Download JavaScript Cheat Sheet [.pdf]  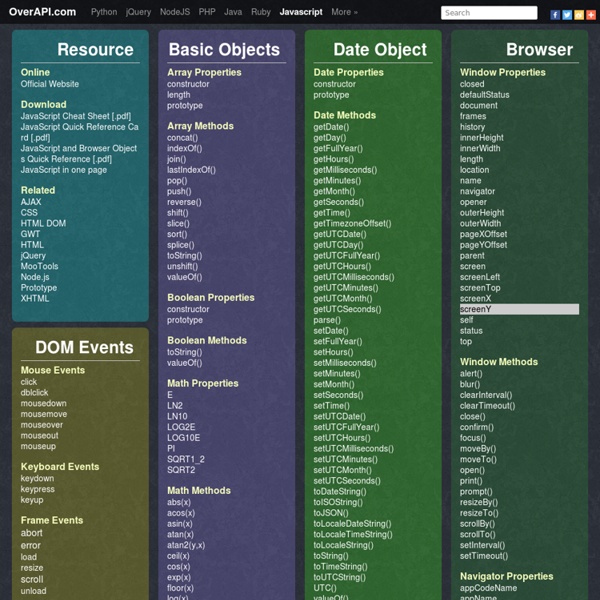point(76,116)
